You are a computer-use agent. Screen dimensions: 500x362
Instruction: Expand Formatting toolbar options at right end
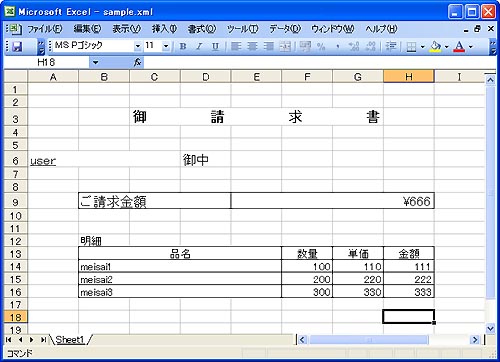tap(493, 47)
